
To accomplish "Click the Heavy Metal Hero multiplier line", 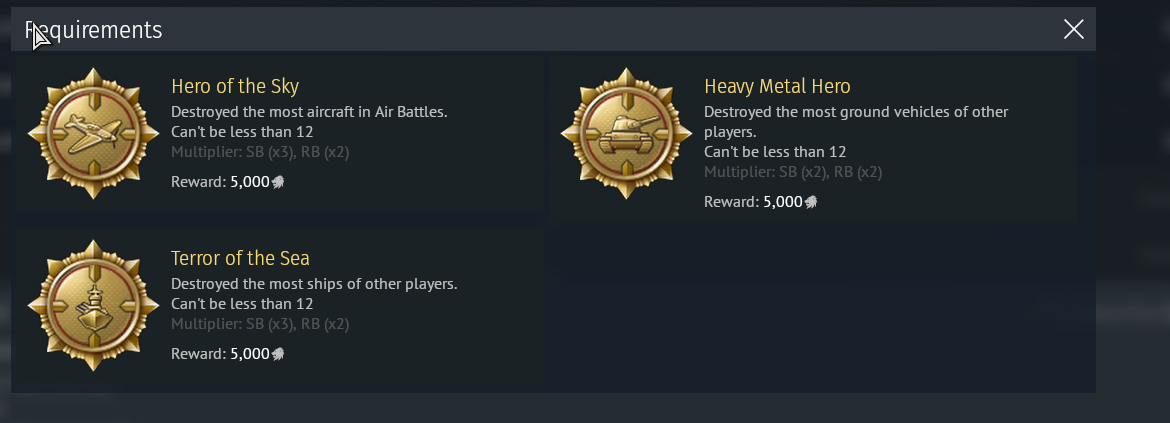I will pos(792,172).
